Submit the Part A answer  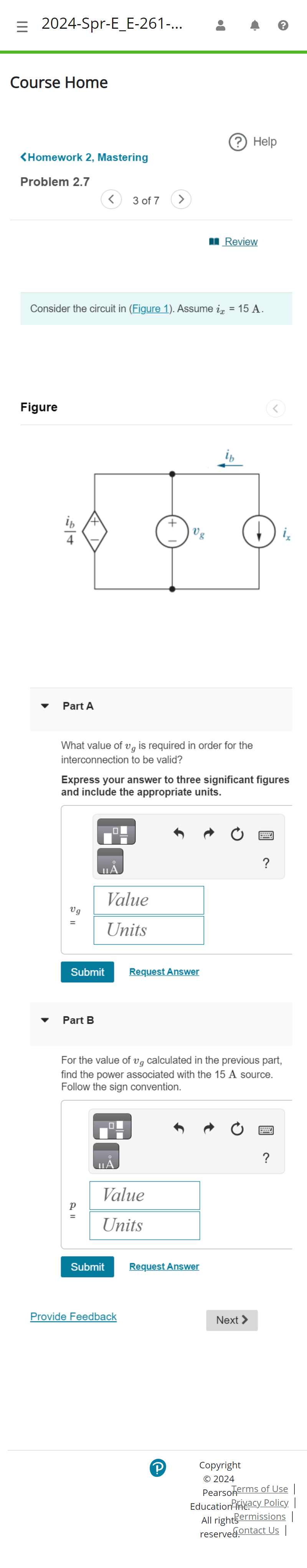[87, 971]
